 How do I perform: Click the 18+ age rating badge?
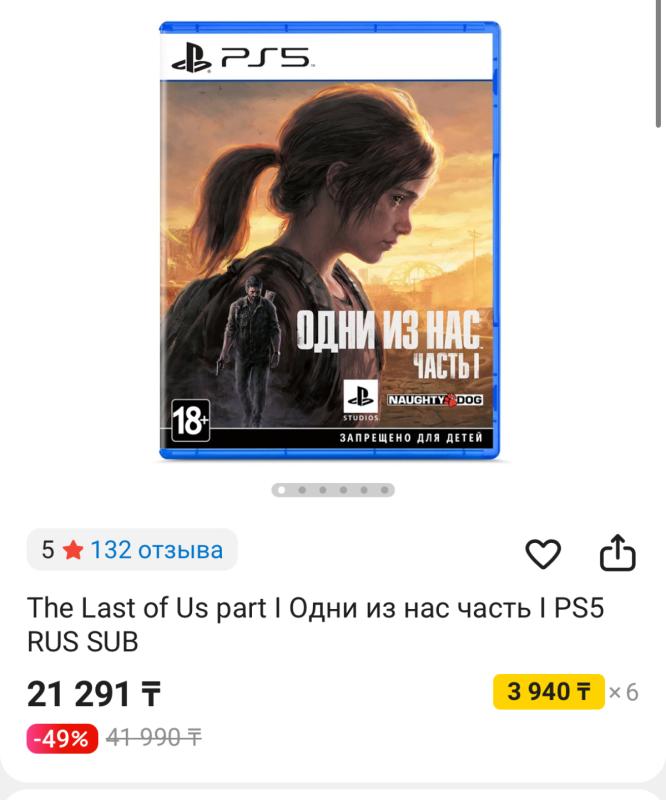pyautogui.click(x=190, y=420)
